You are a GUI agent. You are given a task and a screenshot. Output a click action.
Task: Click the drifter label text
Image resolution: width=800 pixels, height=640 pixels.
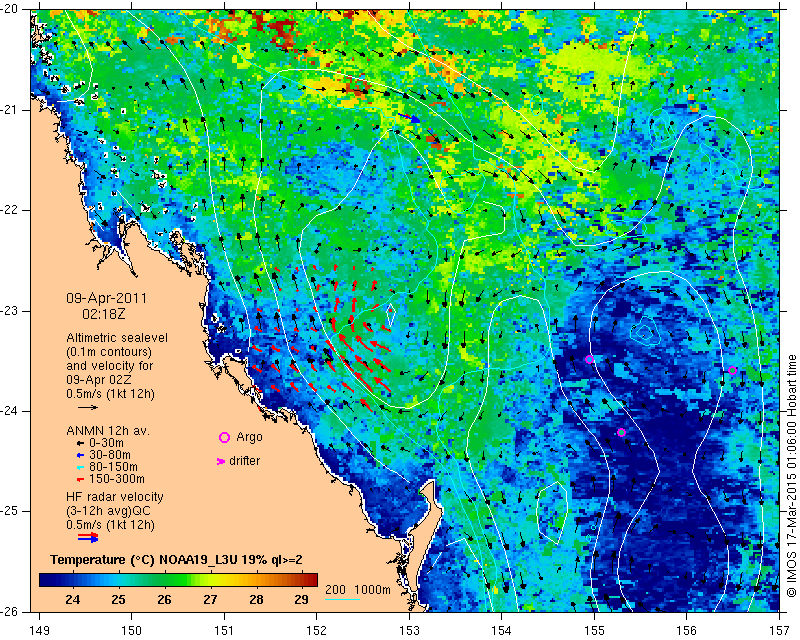[x=244, y=461]
